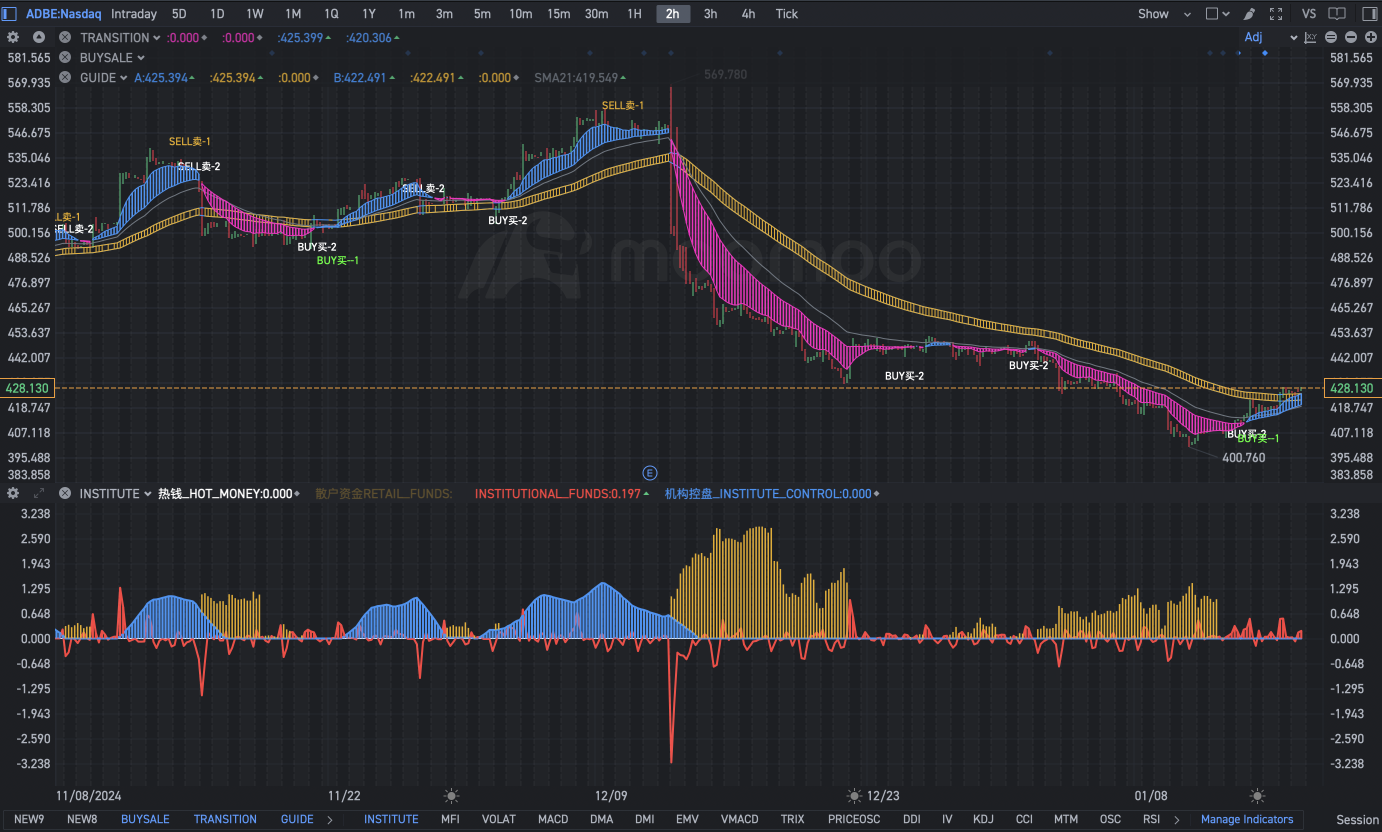Click sun marker near 12/23 date

[x=854, y=796]
